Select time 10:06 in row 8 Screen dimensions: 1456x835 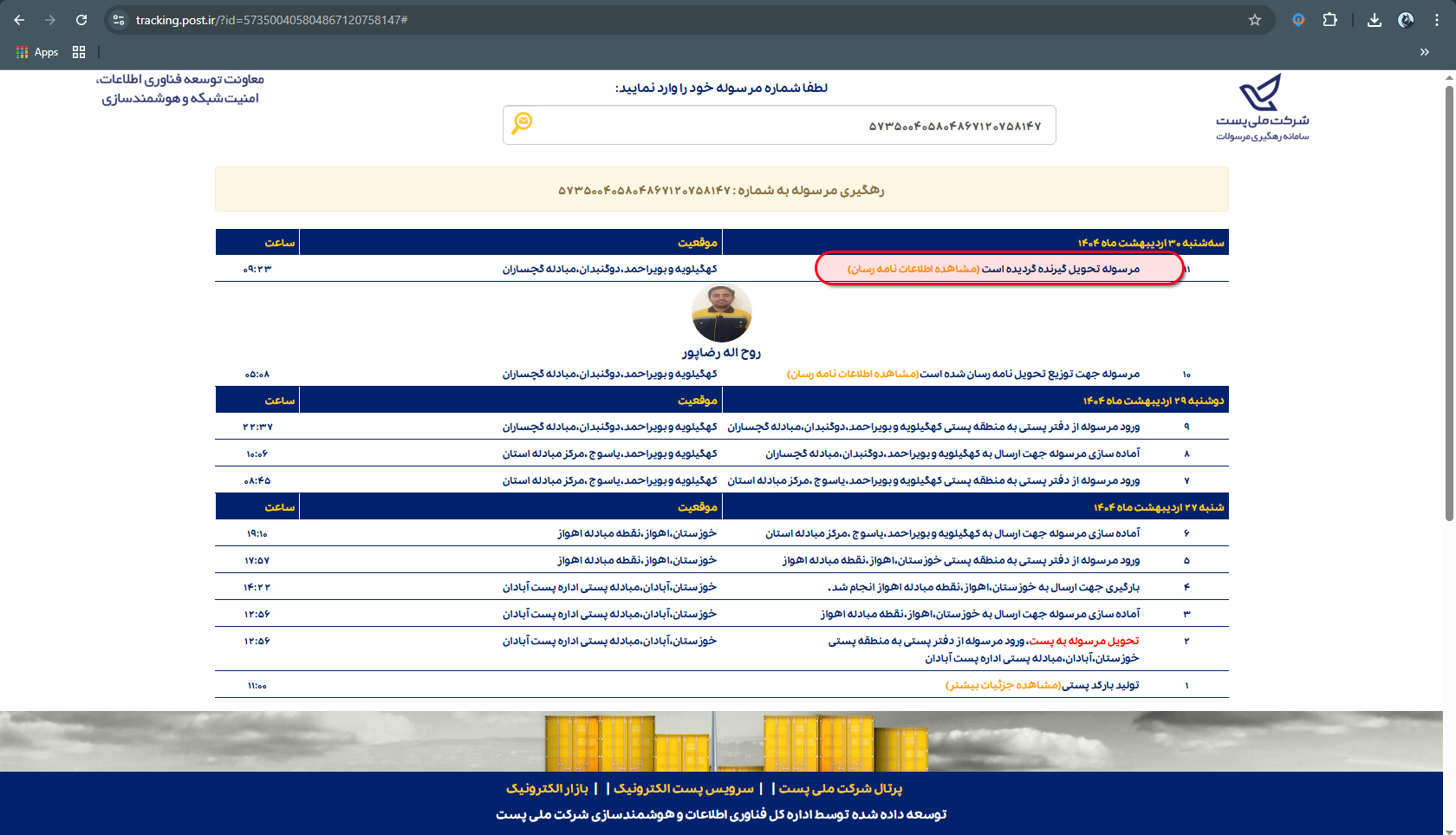(257, 453)
